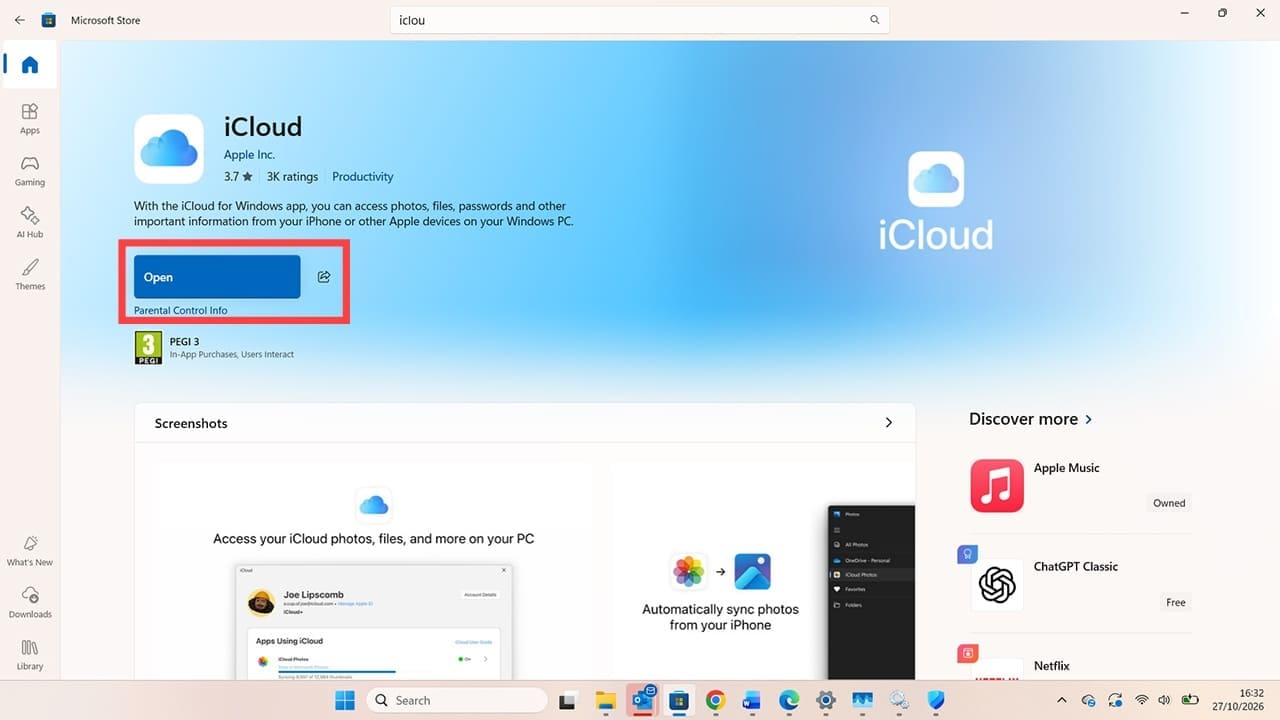Switch to Apps in the sidebar
The width and height of the screenshot is (1280, 720).
pos(30,118)
